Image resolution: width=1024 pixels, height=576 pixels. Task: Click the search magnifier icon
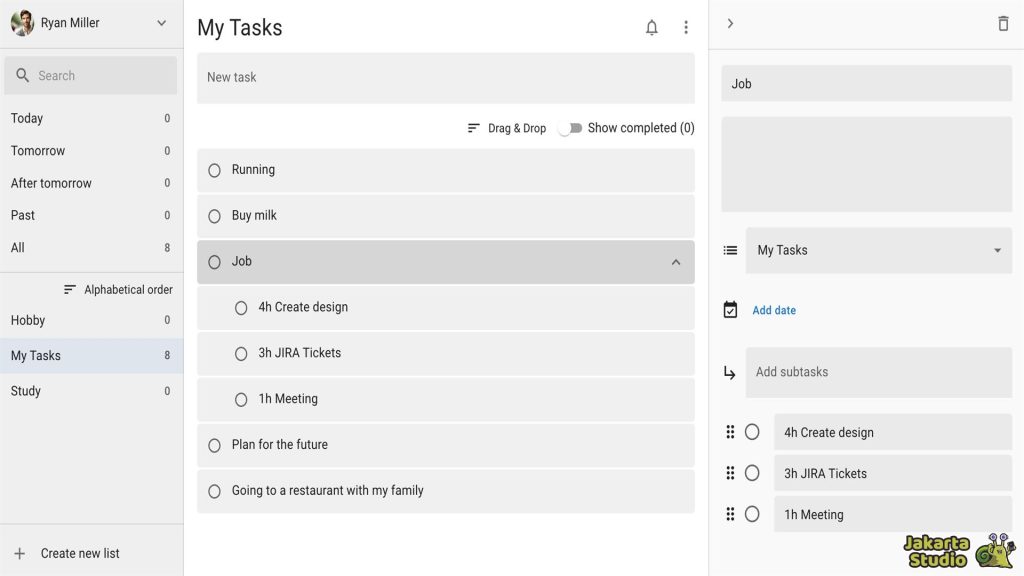click(x=21, y=75)
